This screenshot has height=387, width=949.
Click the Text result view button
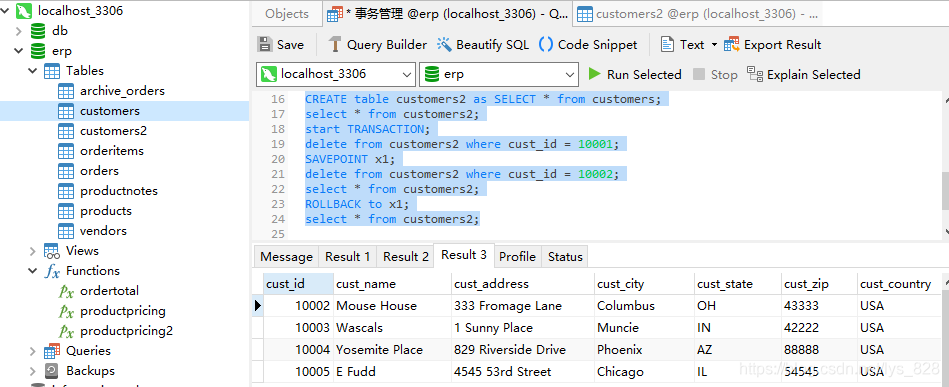point(682,44)
